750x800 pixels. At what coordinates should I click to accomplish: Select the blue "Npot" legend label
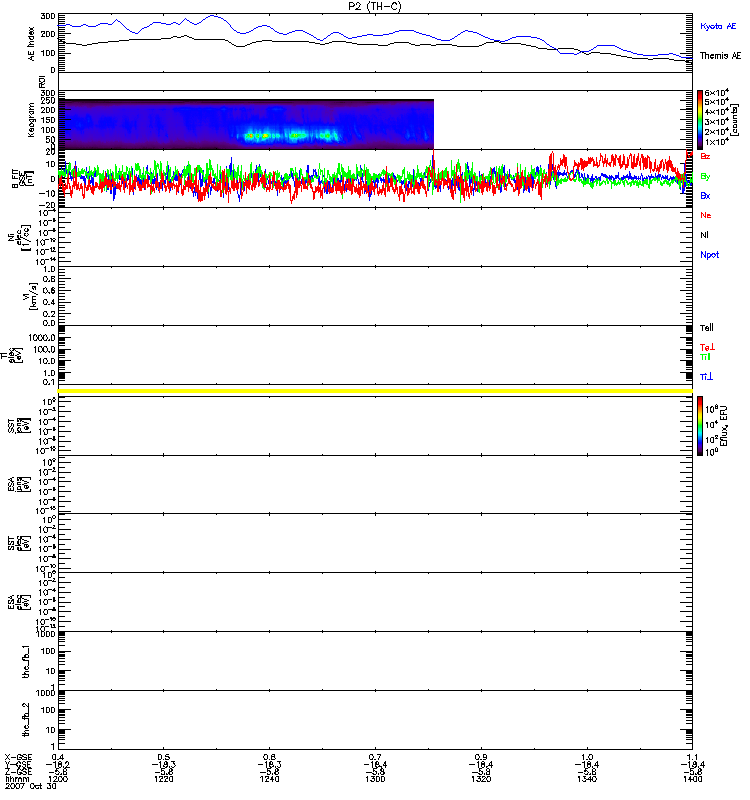coord(710,255)
